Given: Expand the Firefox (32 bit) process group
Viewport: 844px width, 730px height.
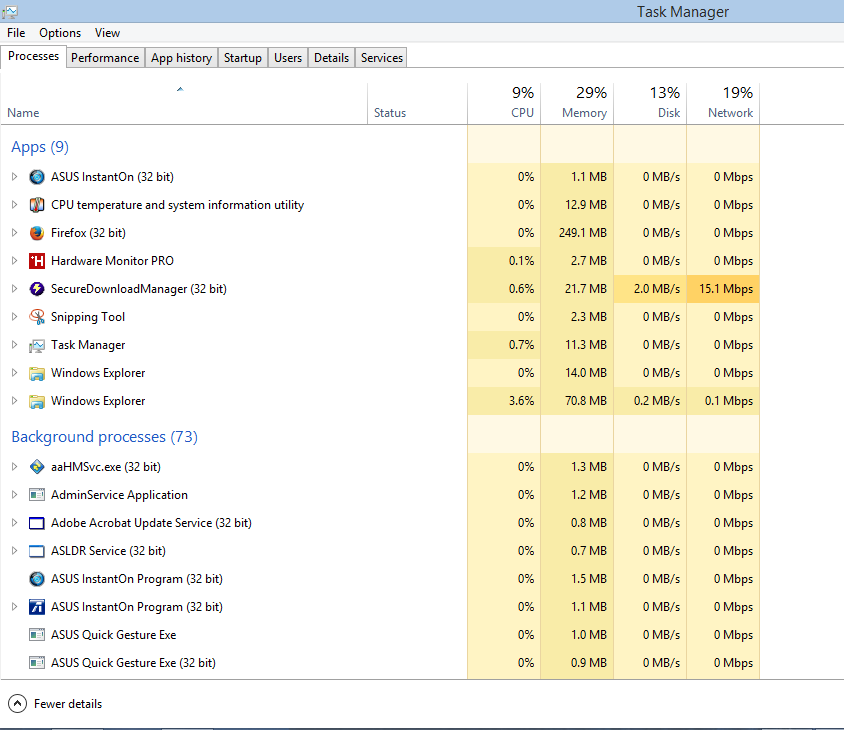Looking at the screenshot, I should click(15, 233).
